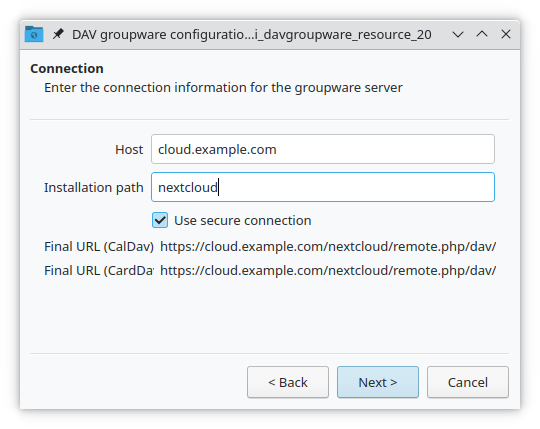Click the Installation path text field
This screenshot has height=429, width=540.
click(x=323, y=187)
